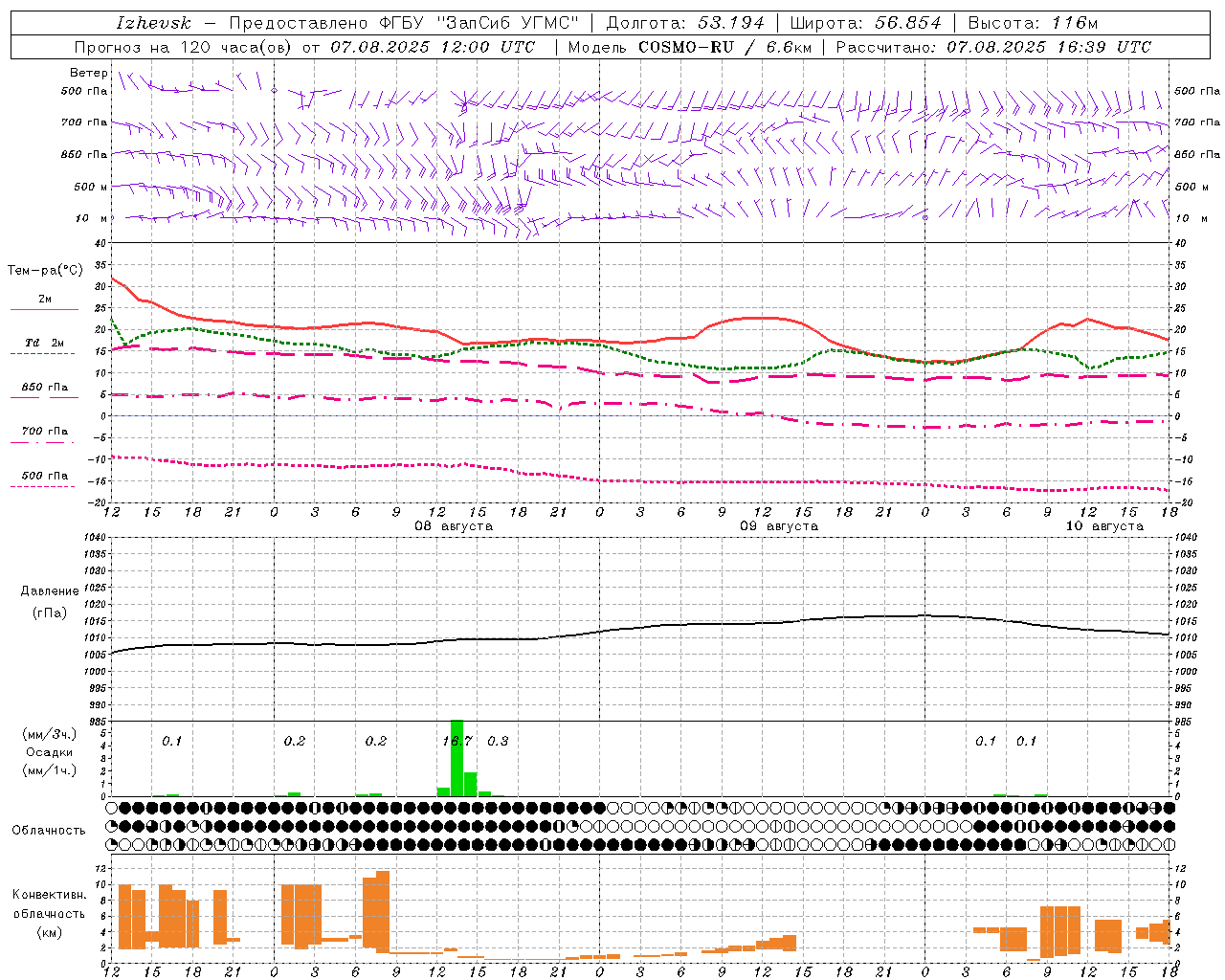Click the "Облачность" cloud cover label

coord(49,831)
